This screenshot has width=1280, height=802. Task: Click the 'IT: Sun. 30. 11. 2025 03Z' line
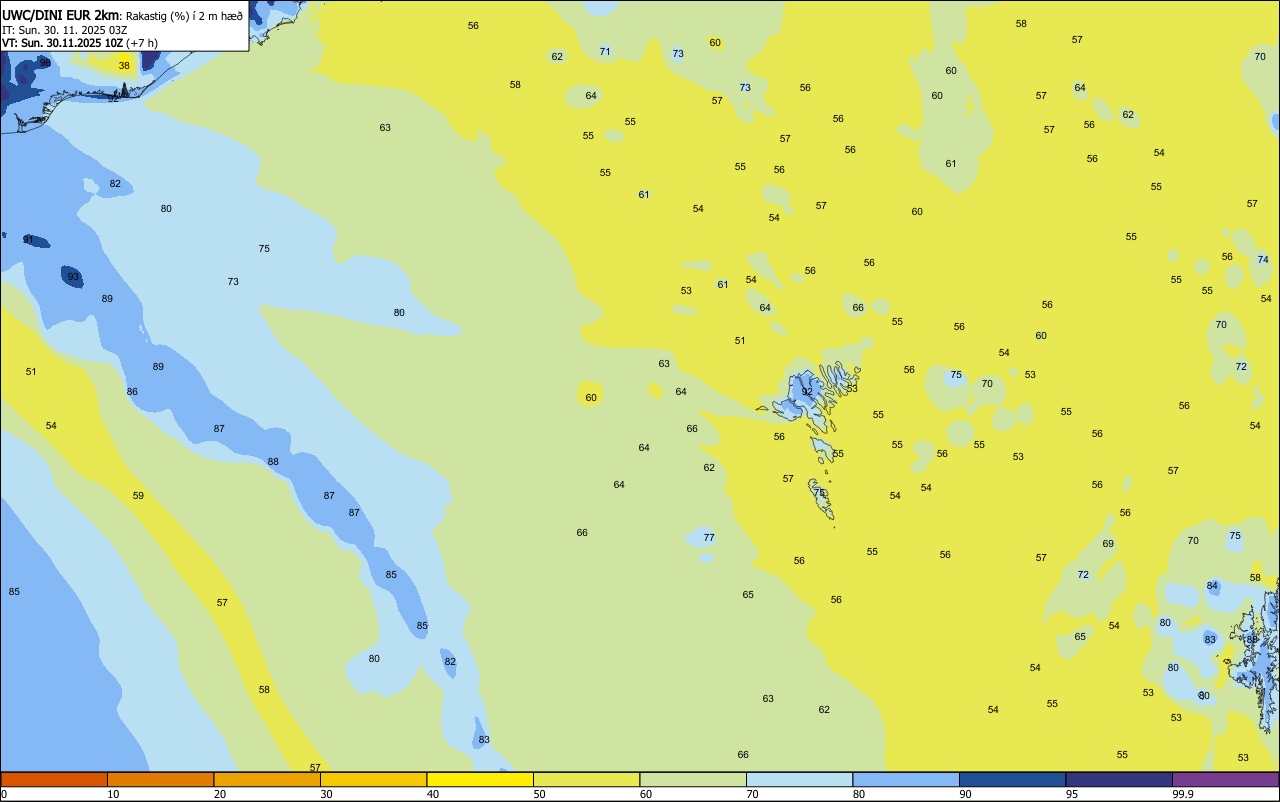64,29
